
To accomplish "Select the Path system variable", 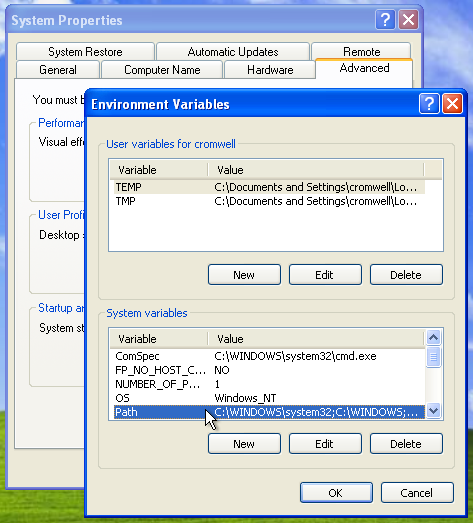I will click(x=270, y=412).
